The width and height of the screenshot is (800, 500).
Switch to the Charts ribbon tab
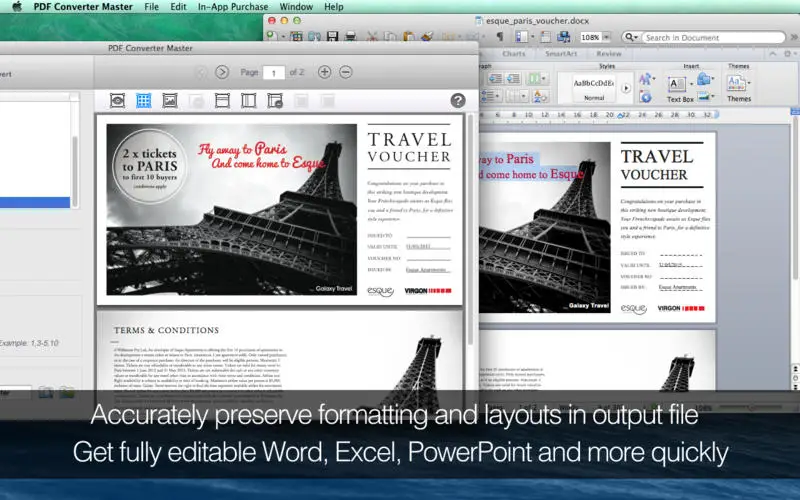click(x=513, y=54)
